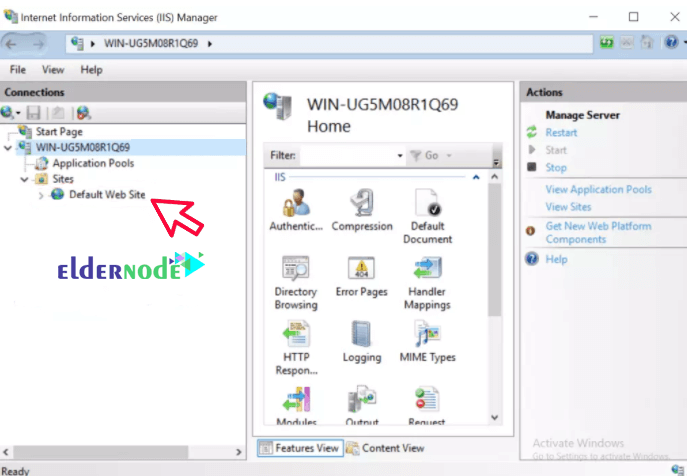Open the Filter dropdown arrow

pos(400,156)
